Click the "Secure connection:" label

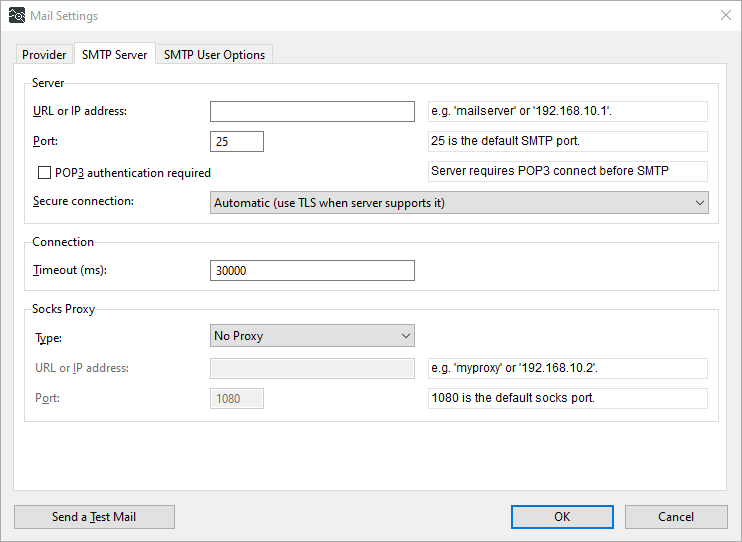pyautogui.click(x=83, y=201)
